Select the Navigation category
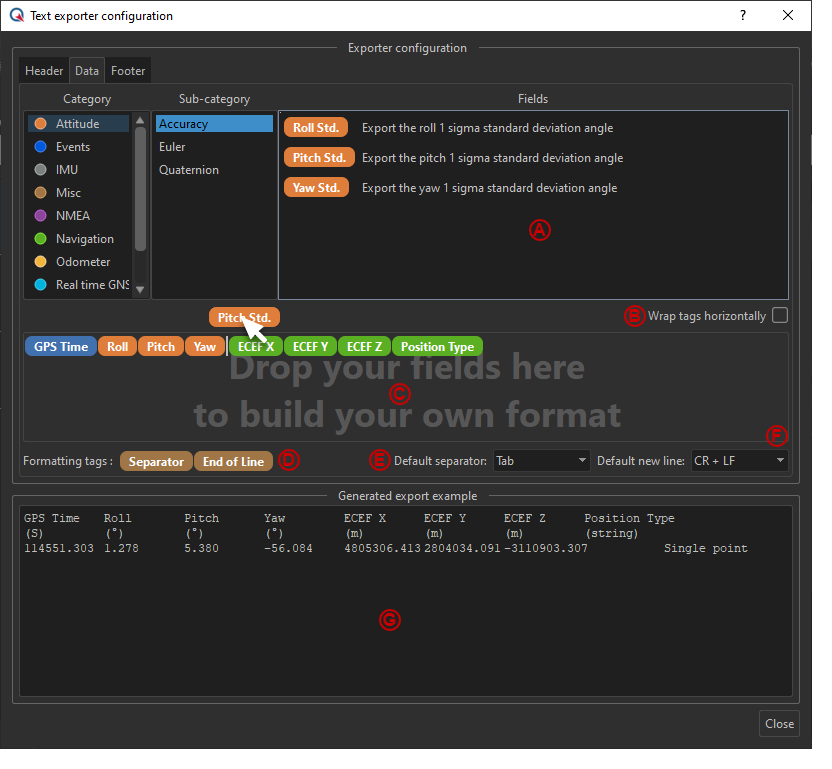Screen dimensions: 832x769 click(x=84, y=239)
